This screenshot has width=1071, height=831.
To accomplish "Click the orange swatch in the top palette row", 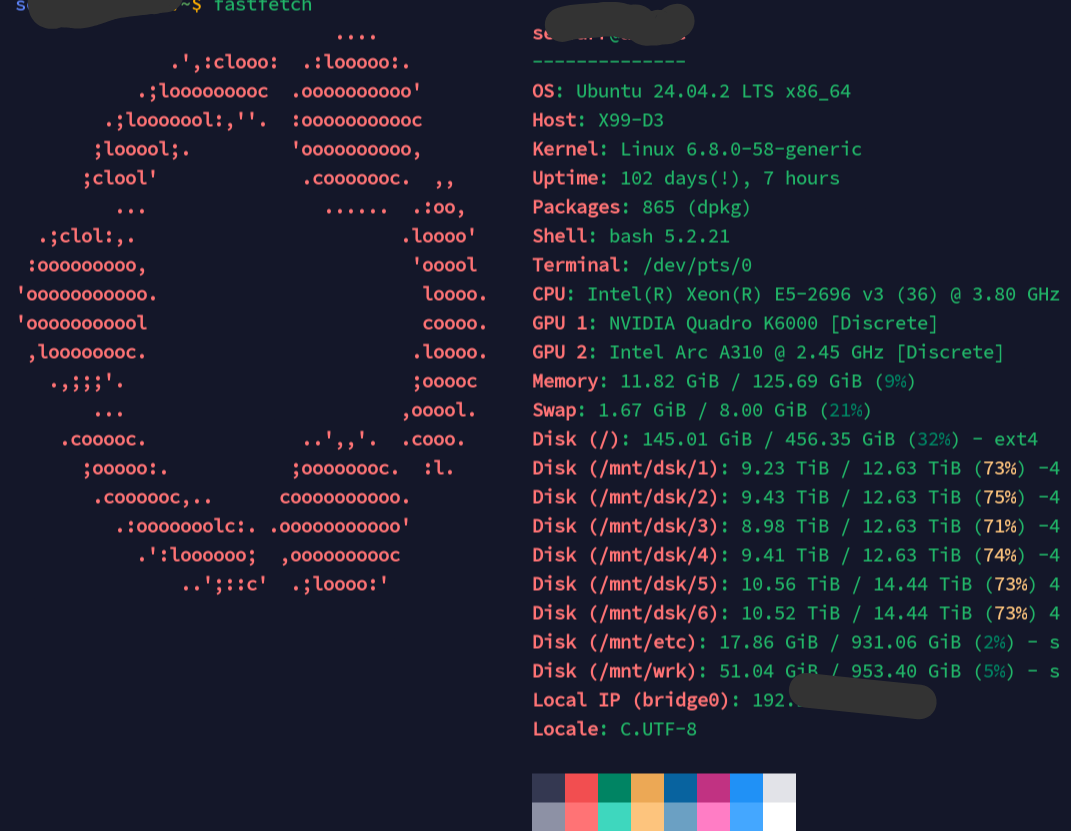I will point(648,787).
